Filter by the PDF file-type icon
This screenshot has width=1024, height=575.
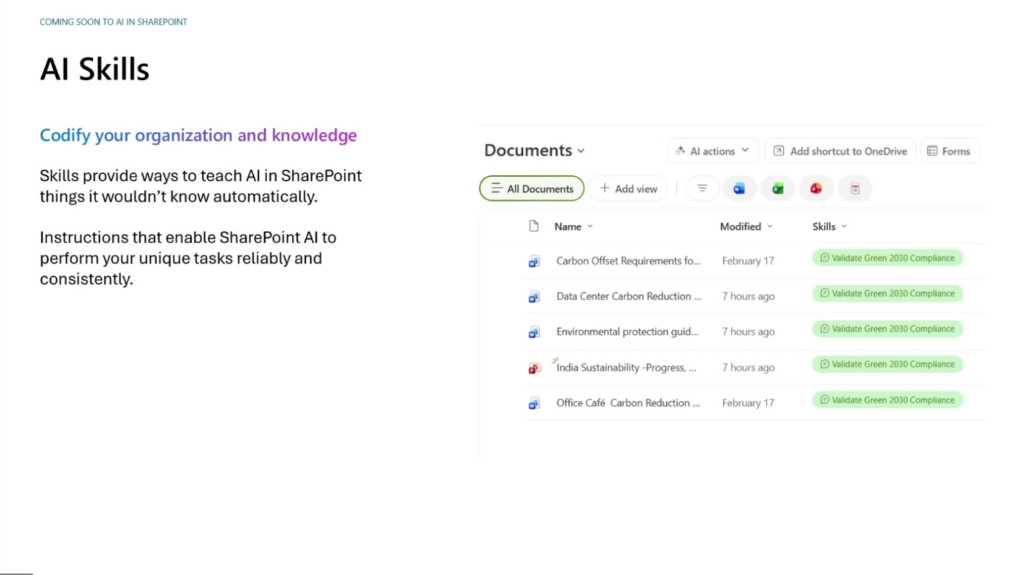855,188
